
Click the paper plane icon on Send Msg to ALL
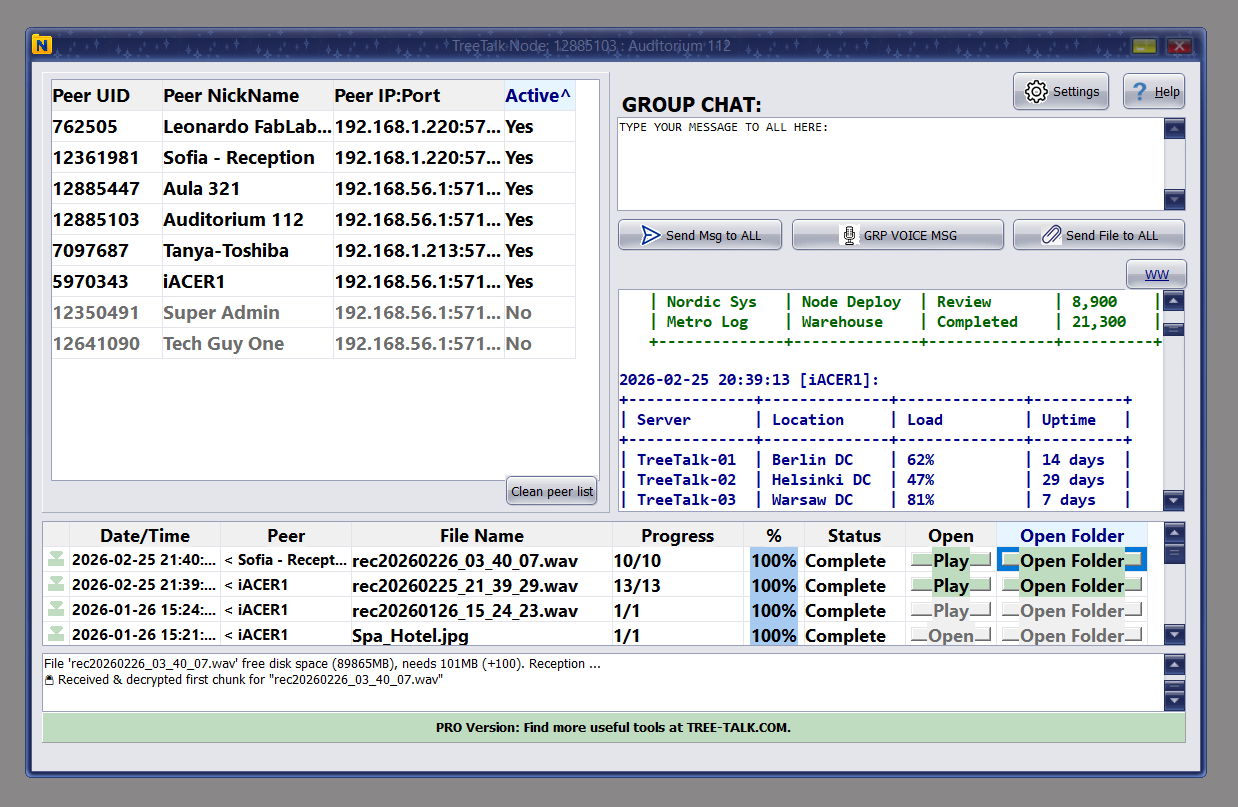tap(650, 234)
